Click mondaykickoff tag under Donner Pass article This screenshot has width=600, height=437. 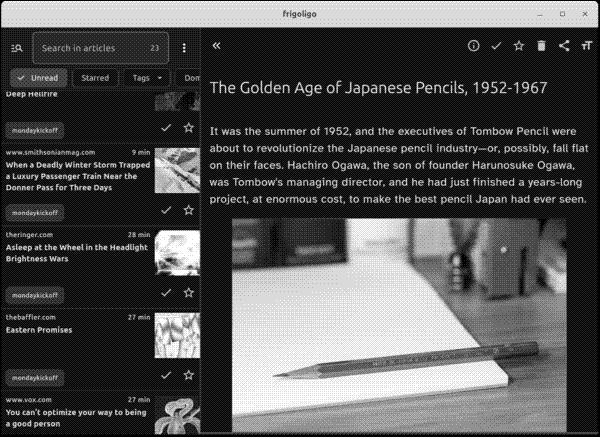pyautogui.click(x=35, y=213)
